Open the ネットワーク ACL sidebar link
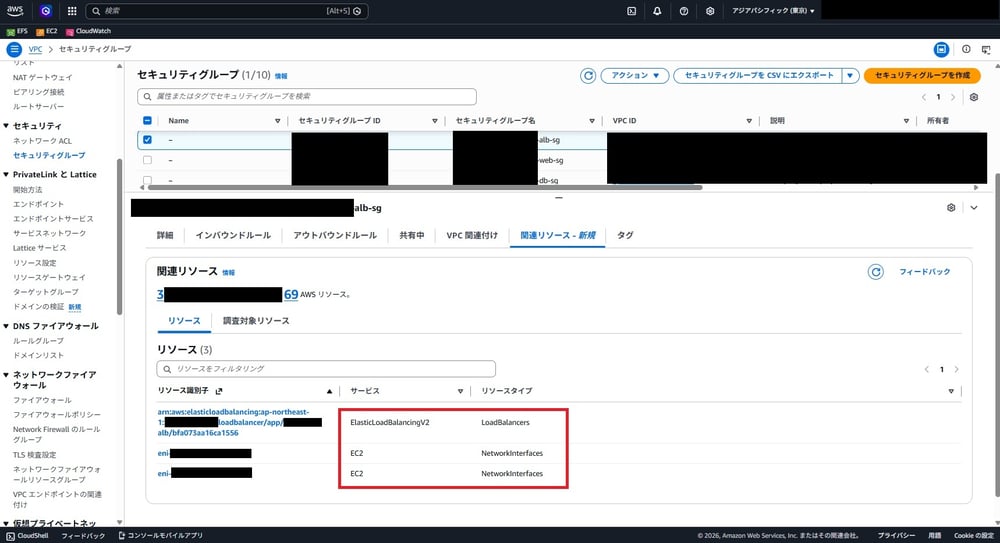This screenshot has width=1000, height=543. (42, 141)
